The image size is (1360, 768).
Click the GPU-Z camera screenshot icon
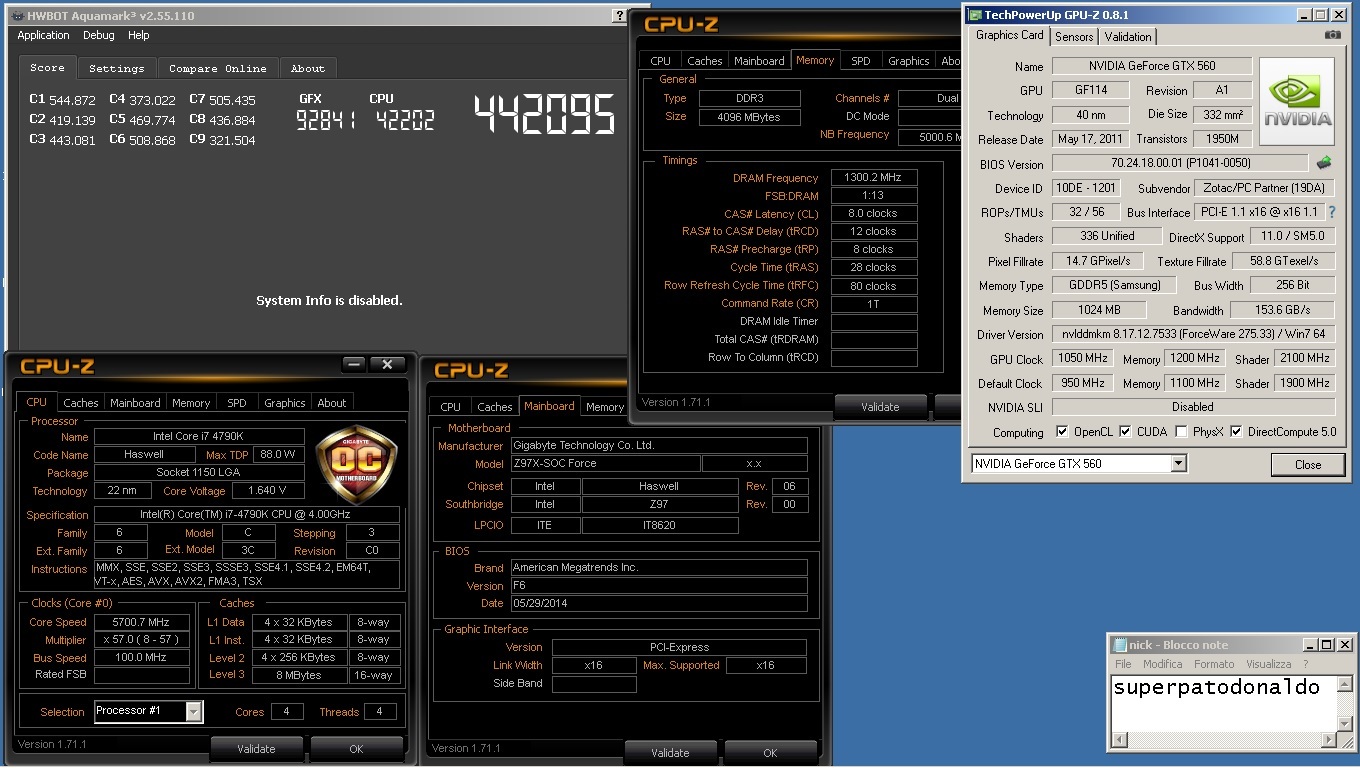point(1332,35)
